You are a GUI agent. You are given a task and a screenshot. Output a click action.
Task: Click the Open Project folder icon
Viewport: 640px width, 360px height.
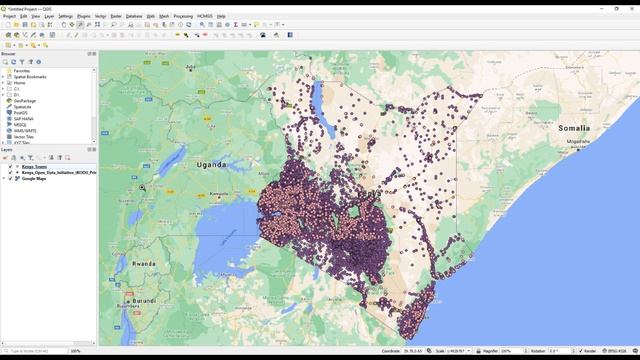pos(16,25)
